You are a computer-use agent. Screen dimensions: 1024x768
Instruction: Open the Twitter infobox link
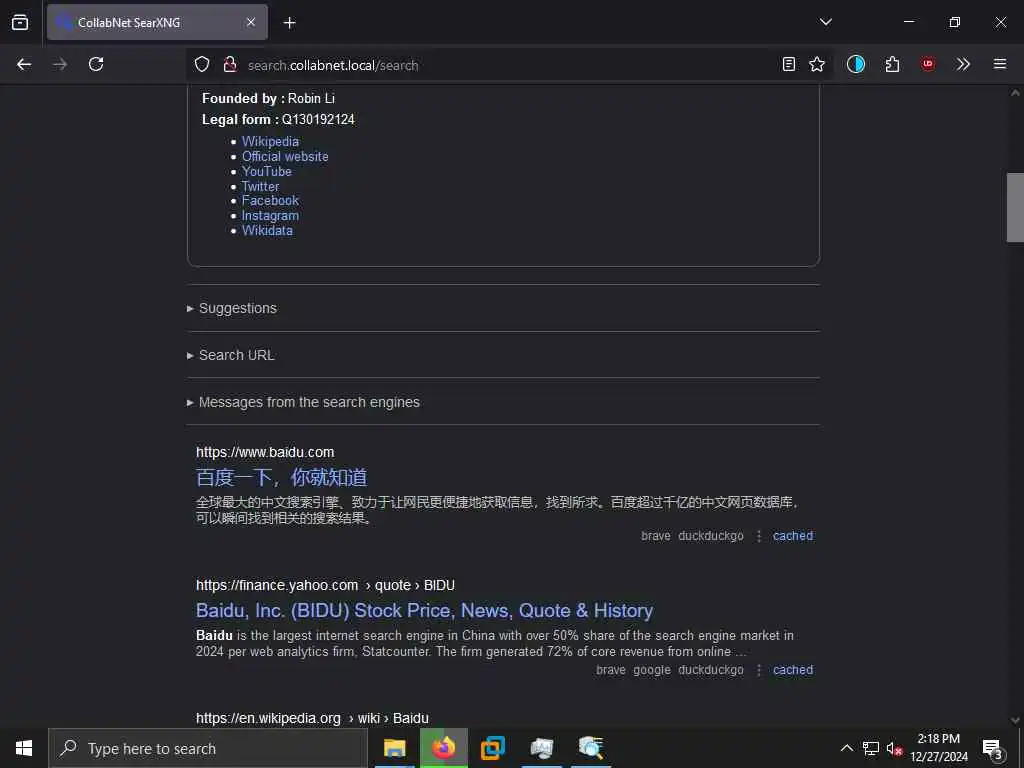click(x=261, y=186)
